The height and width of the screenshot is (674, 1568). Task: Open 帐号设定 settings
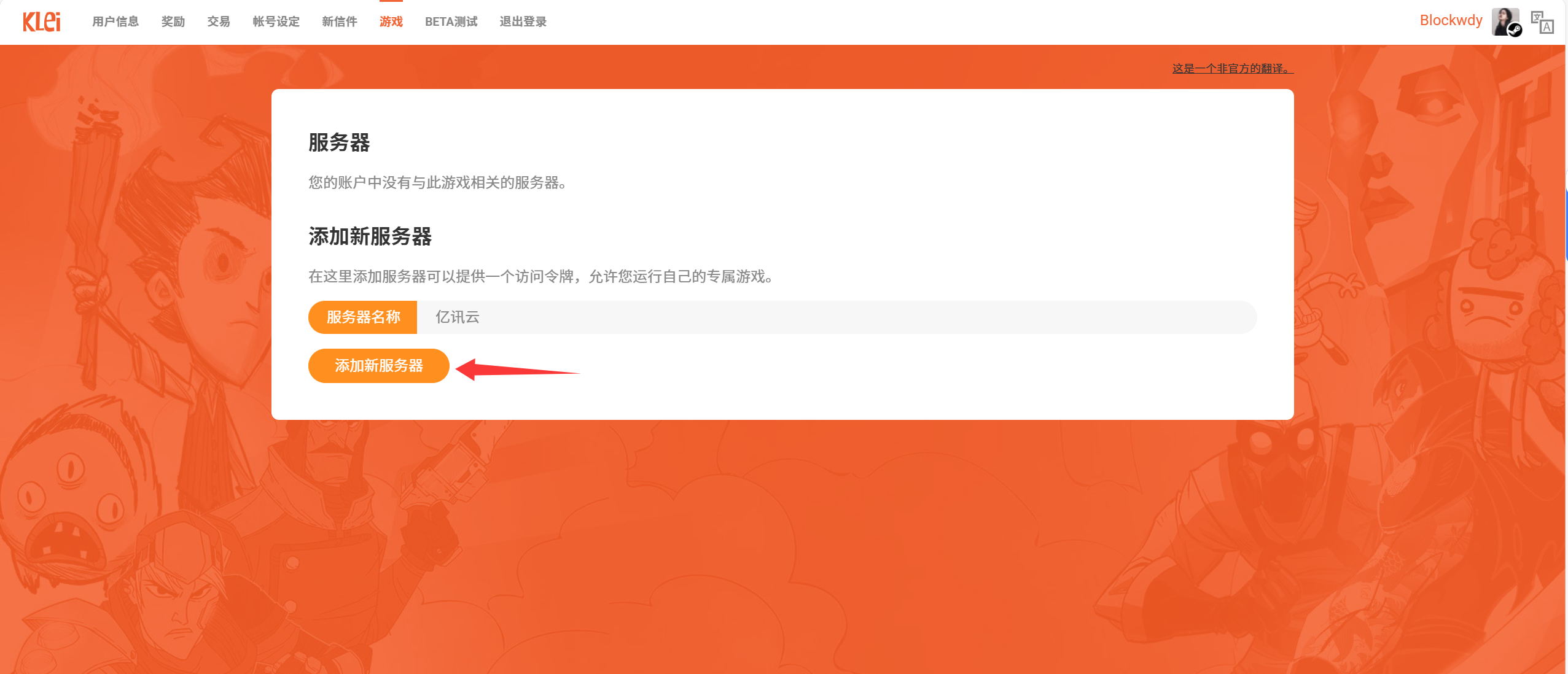pyautogui.click(x=276, y=21)
